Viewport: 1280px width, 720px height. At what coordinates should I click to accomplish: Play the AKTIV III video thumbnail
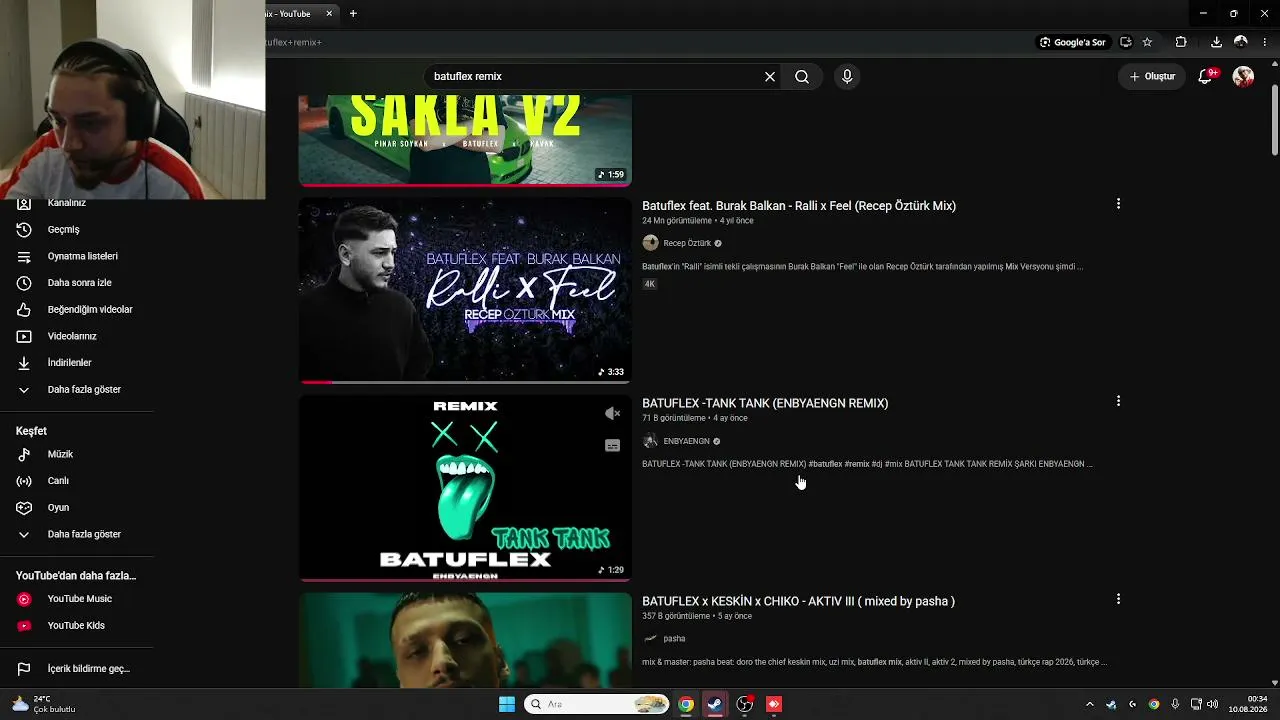point(465,640)
